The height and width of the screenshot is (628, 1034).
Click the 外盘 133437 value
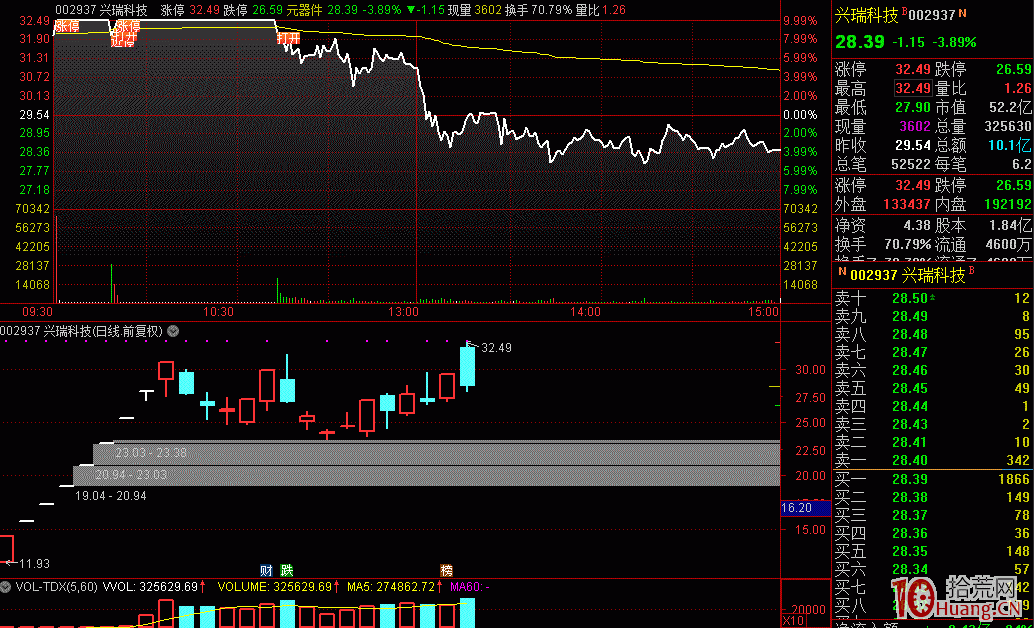(x=905, y=205)
